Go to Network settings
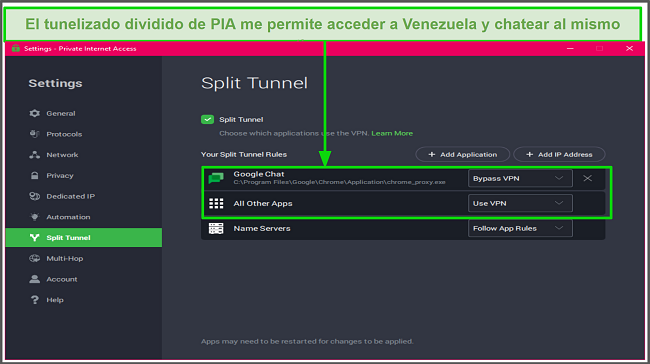 pos(84,155)
